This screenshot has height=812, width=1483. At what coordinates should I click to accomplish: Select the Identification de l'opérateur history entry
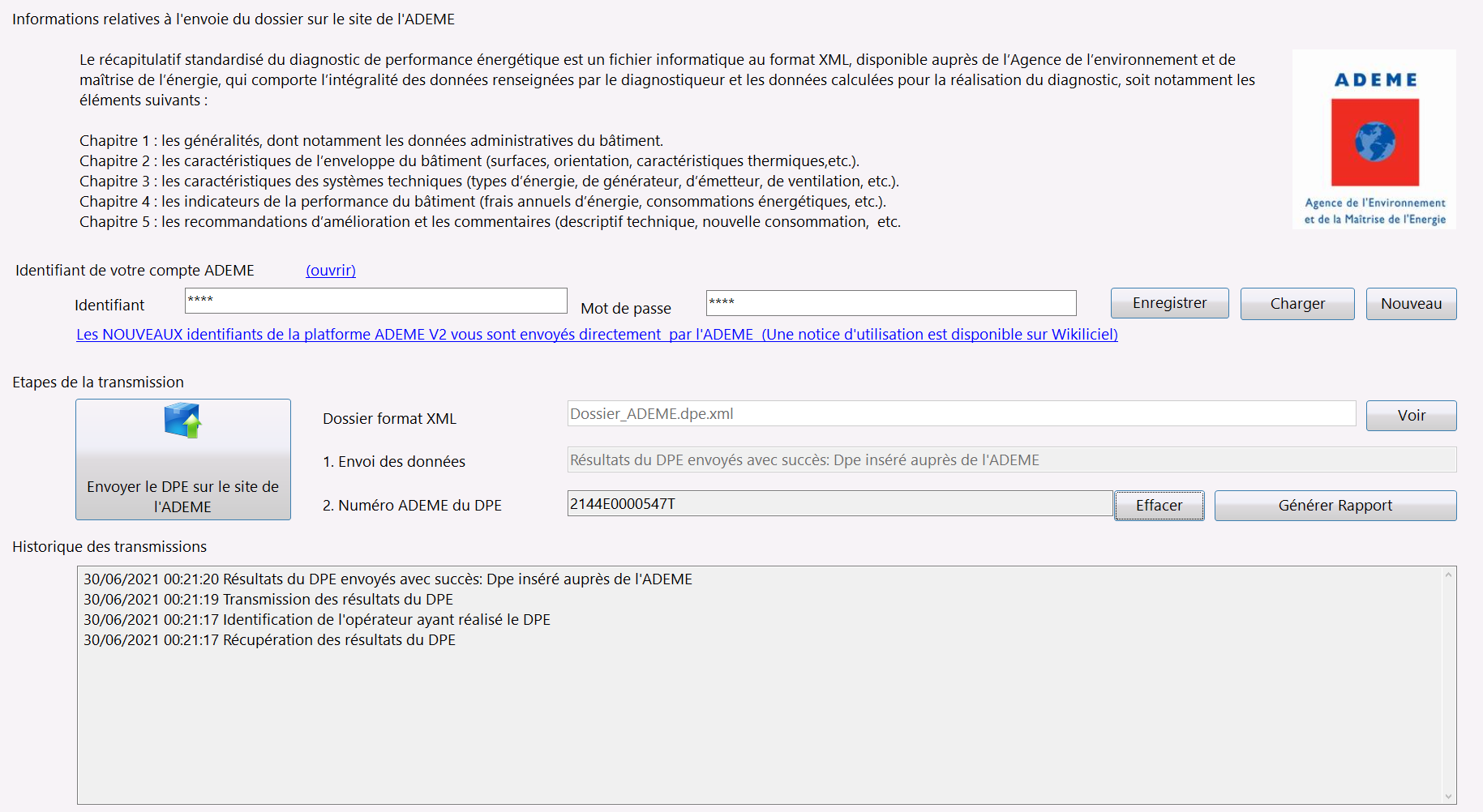[x=317, y=620]
